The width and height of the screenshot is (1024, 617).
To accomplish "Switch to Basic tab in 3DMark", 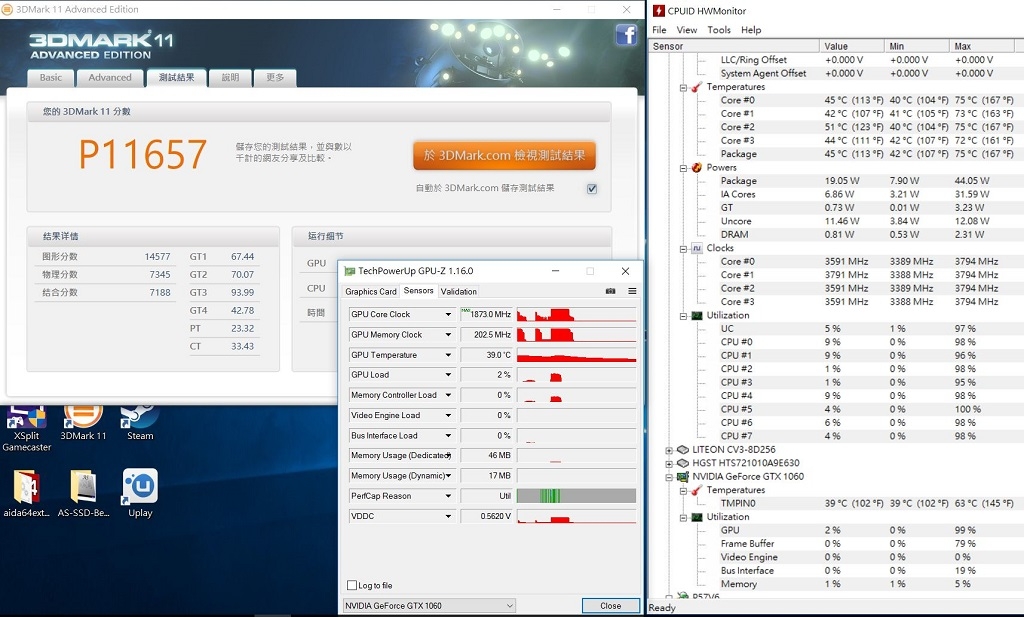I will 50,78.
